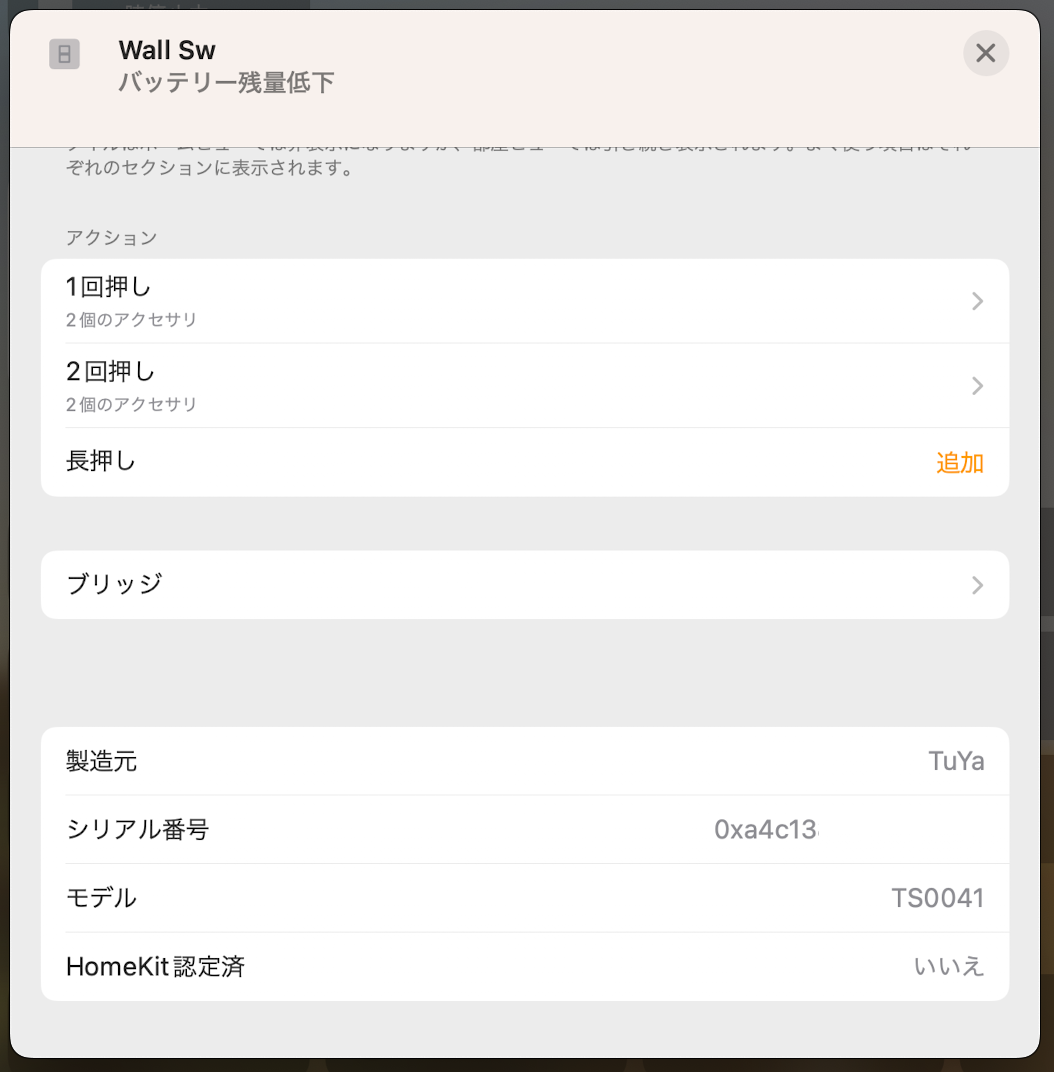Select the 1回押し action label

click(108, 288)
